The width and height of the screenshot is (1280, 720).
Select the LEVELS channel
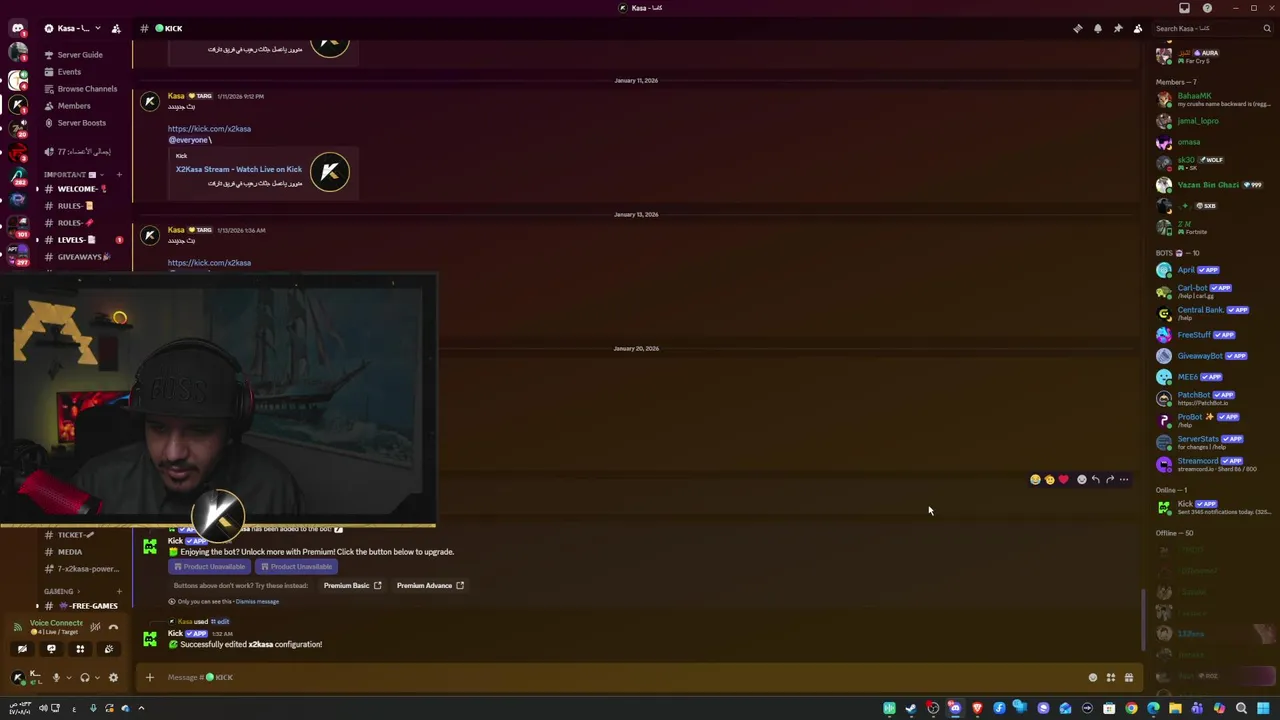point(77,240)
